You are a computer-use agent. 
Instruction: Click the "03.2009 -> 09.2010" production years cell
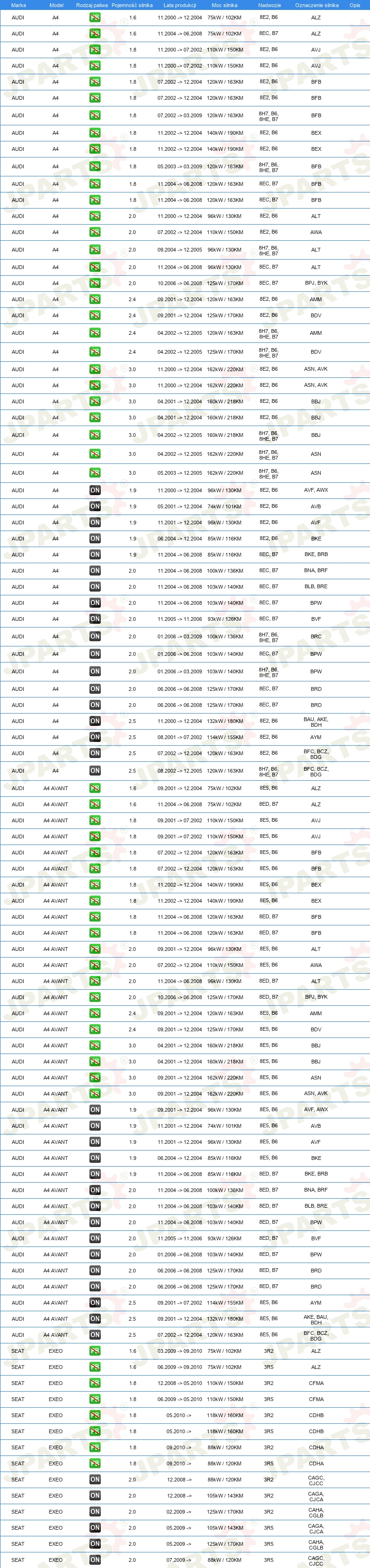(x=180, y=1351)
